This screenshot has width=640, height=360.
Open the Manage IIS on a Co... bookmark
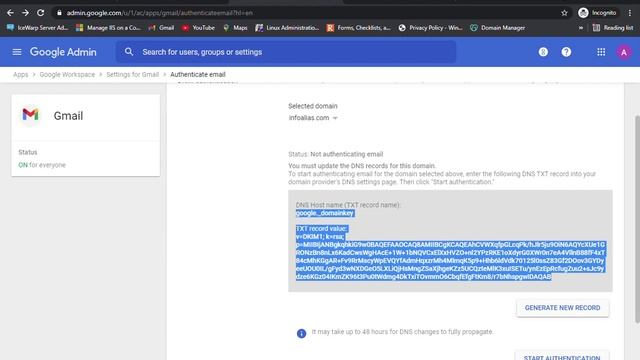pyautogui.click(x=108, y=28)
